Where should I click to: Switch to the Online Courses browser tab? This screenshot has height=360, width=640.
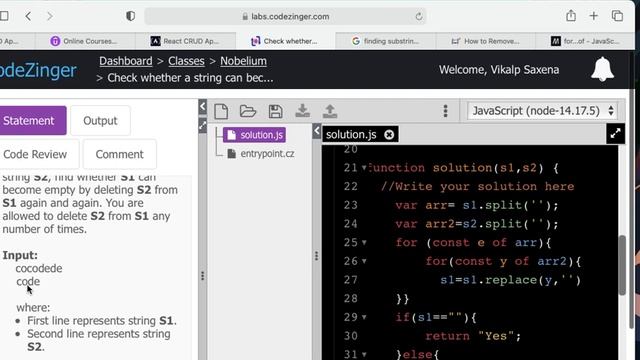pyautogui.click(x=85, y=41)
